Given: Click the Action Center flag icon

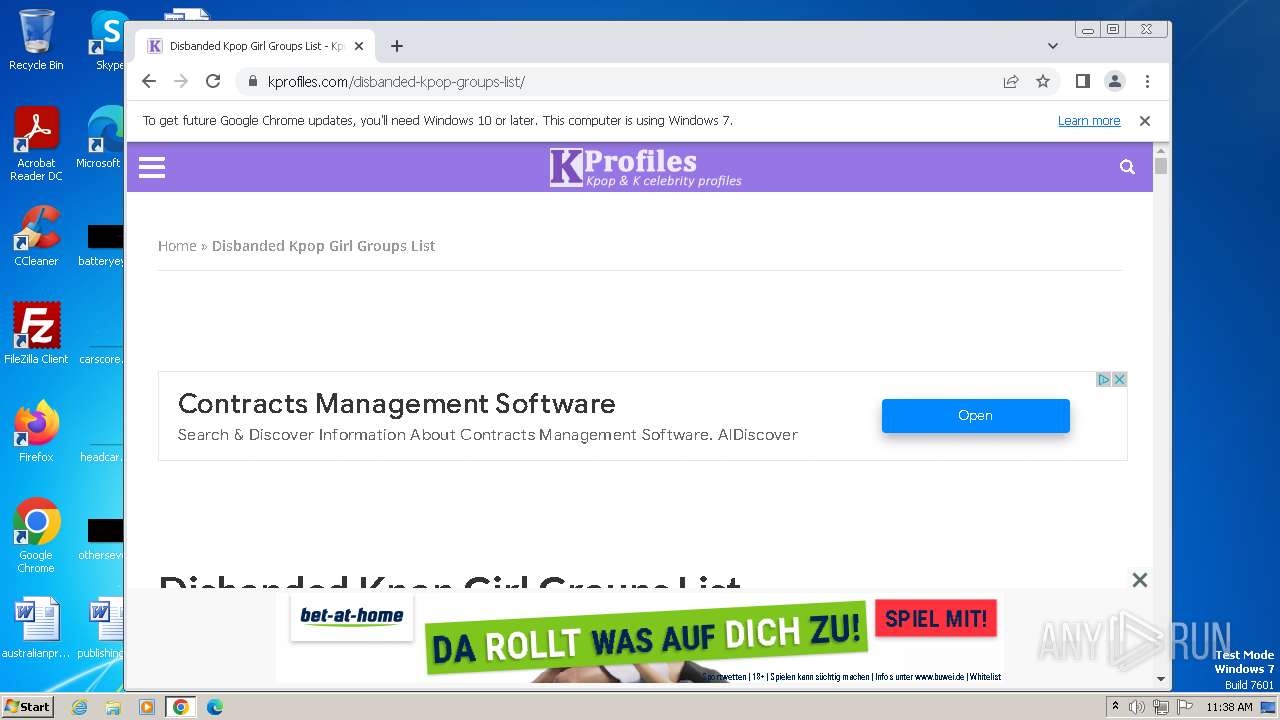Looking at the screenshot, I should click(x=1185, y=707).
